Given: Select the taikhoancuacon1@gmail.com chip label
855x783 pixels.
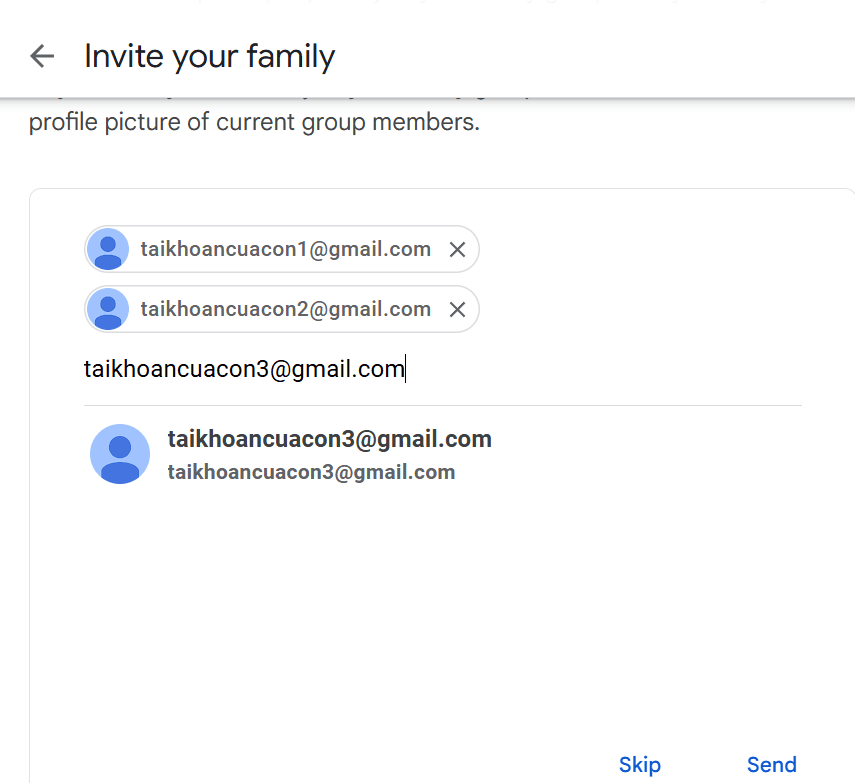Looking at the screenshot, I should pos(285,250).
